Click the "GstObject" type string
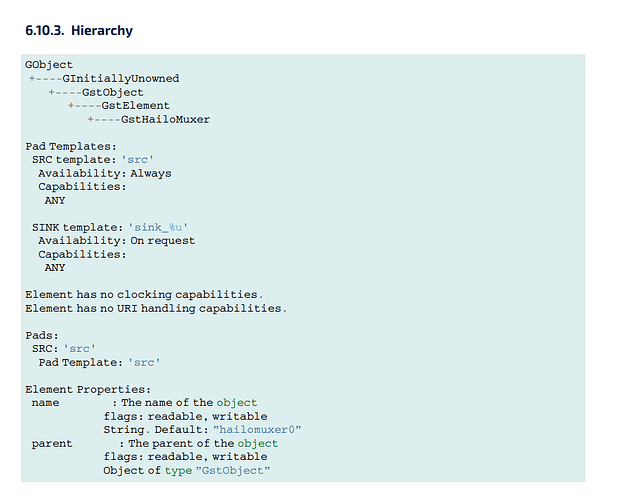This screenshot has height=500, width=640. (234, 470)
